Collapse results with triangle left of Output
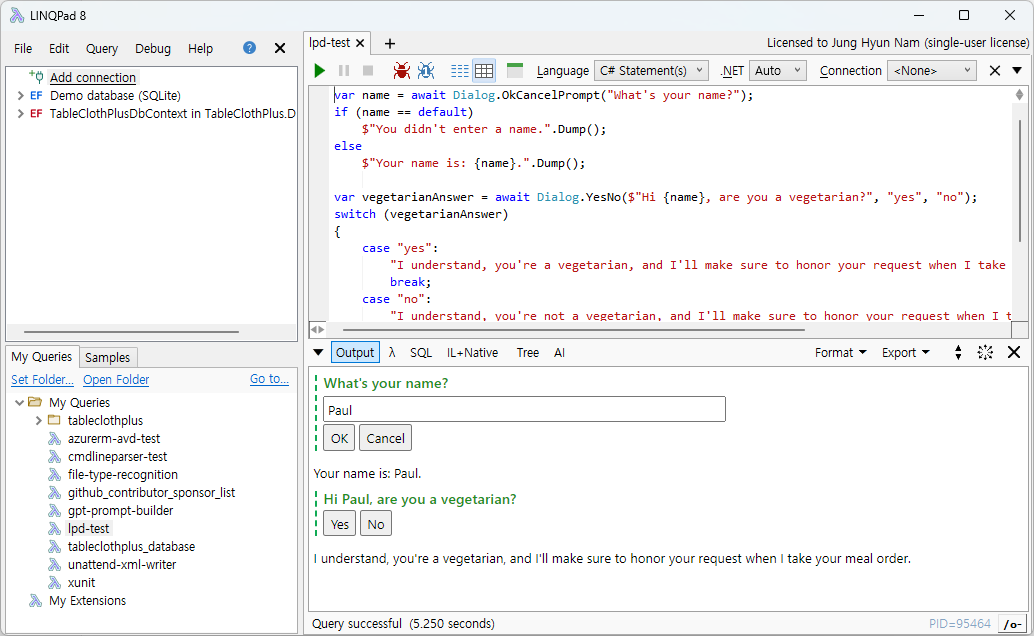The height and width of the screenshot is (636, 1034). click(x=318, y=352)
